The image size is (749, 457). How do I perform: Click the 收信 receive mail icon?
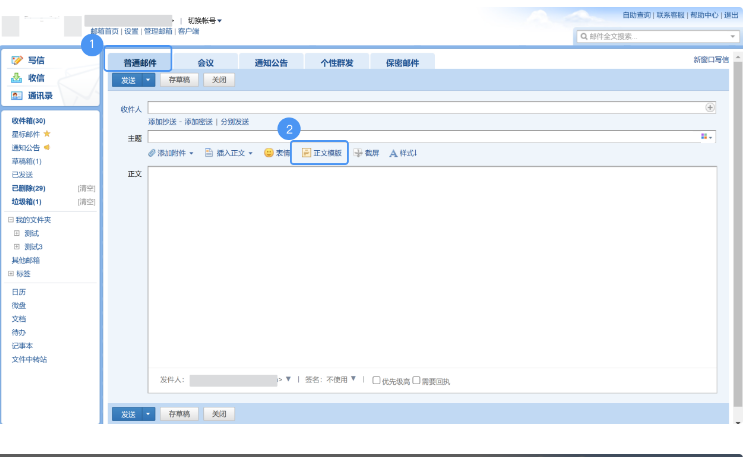point(17,78)
